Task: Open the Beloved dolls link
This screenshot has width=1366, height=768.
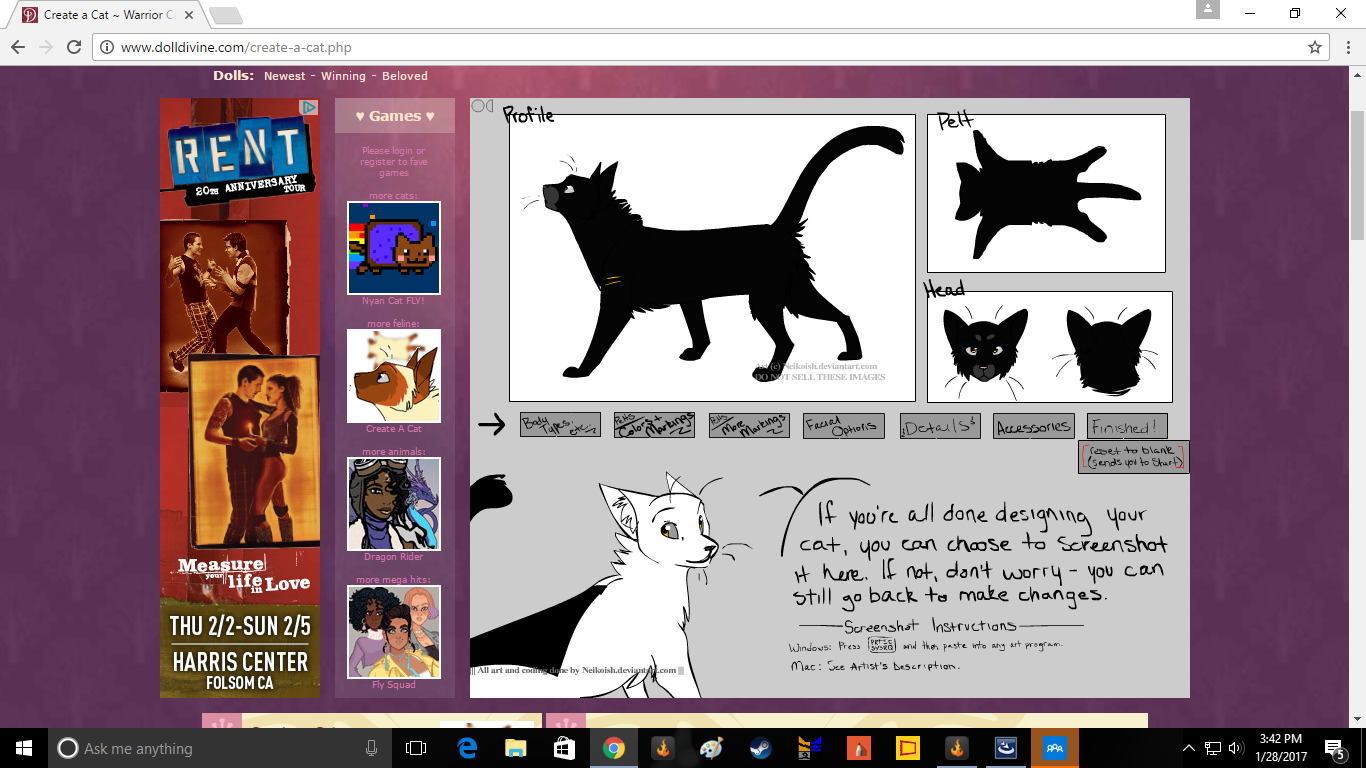Action: (404, 76)
